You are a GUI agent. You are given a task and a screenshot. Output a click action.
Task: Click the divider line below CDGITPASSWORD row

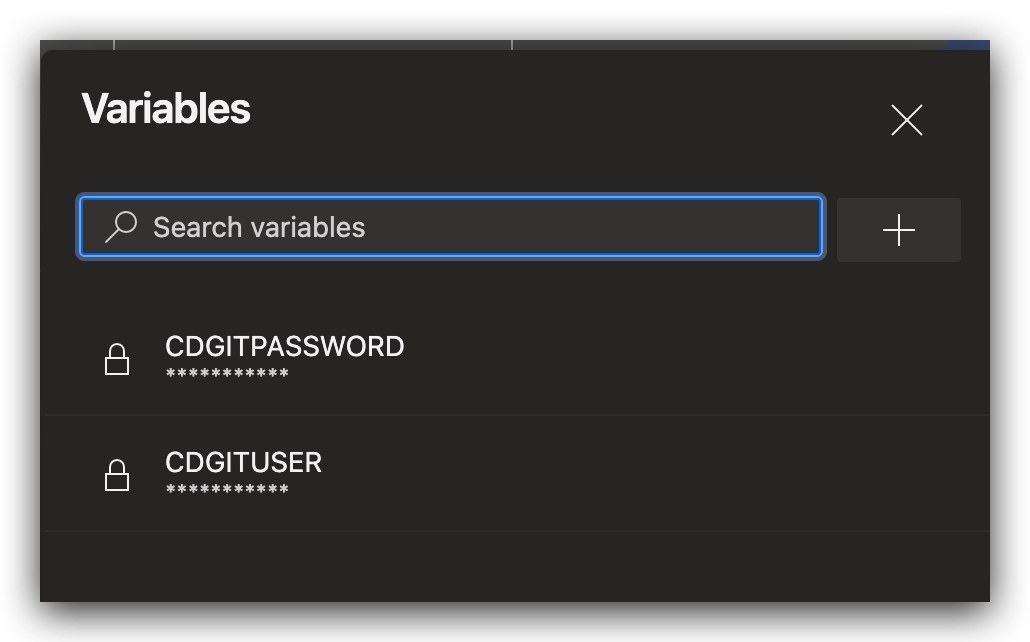pos(516,415)
